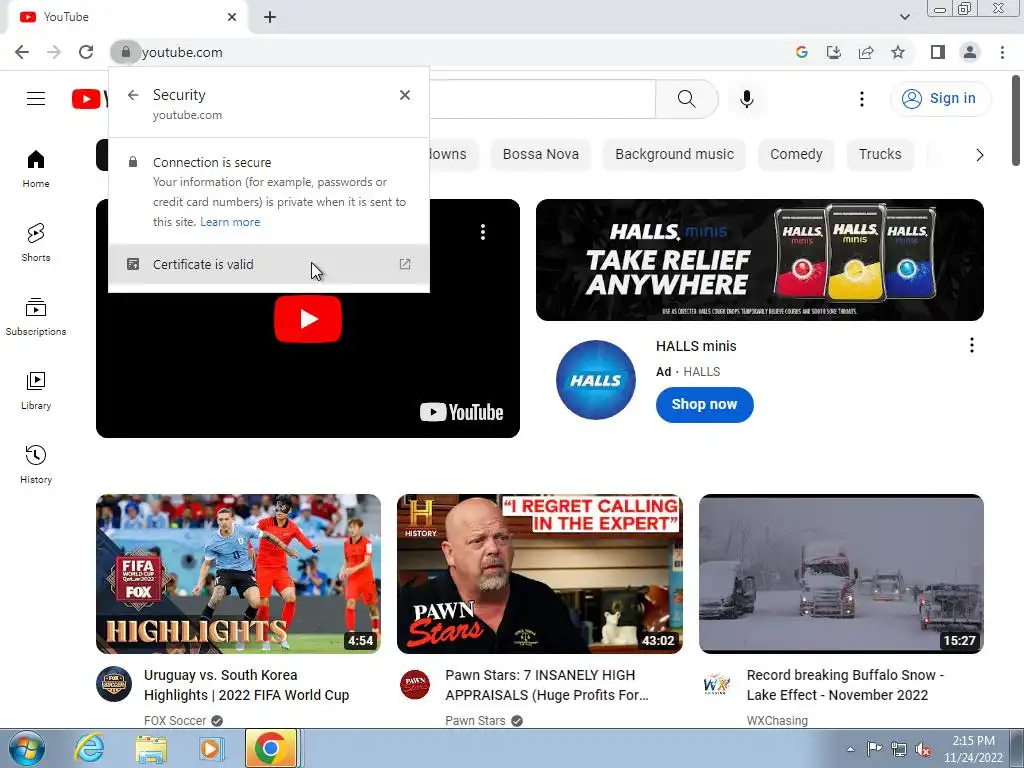Click the Sign in button
This screenshot has height=768, width=1024.
(x=940, y=99)
